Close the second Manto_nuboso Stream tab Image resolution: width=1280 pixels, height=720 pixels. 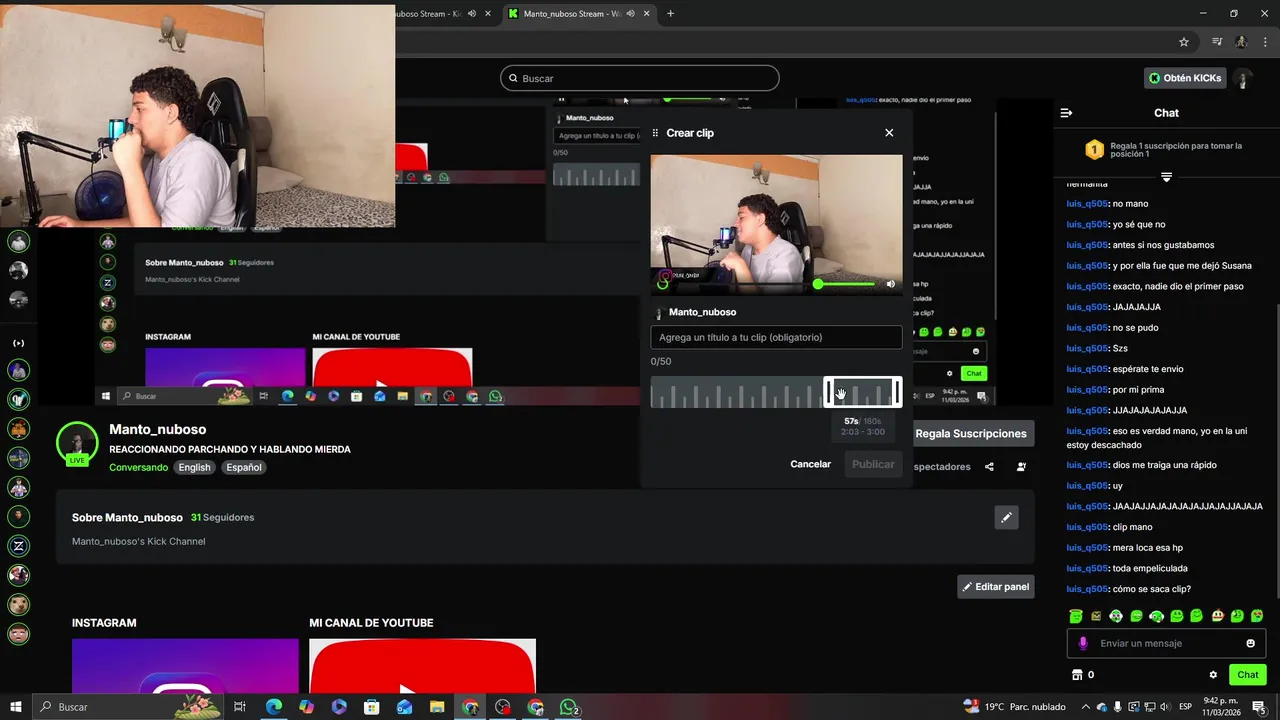coord(647,14)
